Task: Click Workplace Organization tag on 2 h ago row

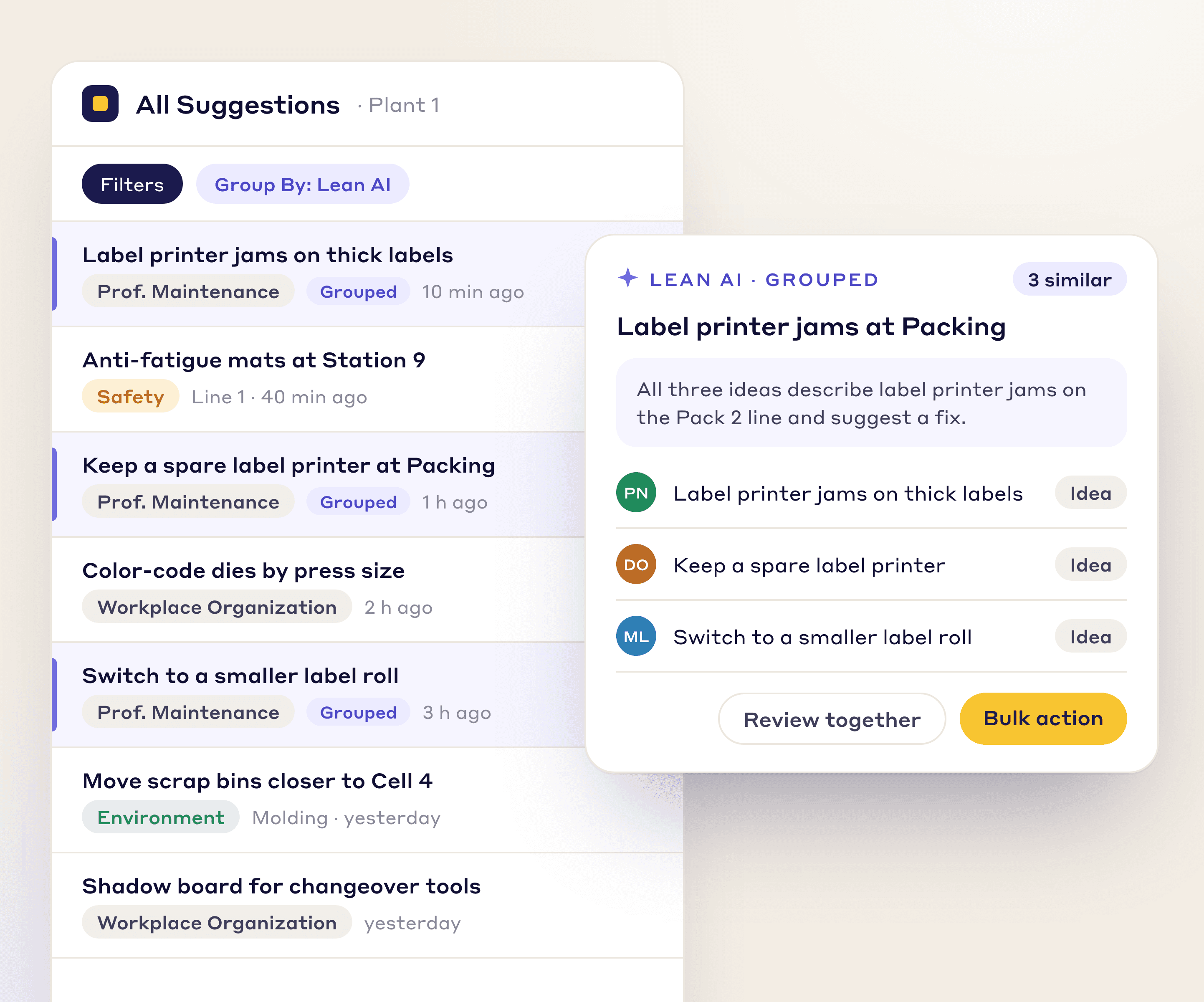Action: point(217,607)
